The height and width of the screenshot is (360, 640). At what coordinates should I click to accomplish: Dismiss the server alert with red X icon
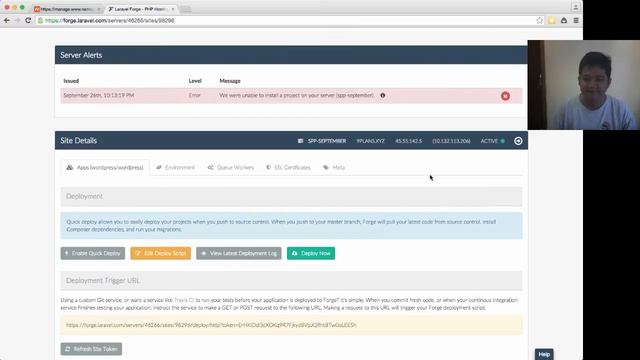pyautogui.click(x=505, y=96)
